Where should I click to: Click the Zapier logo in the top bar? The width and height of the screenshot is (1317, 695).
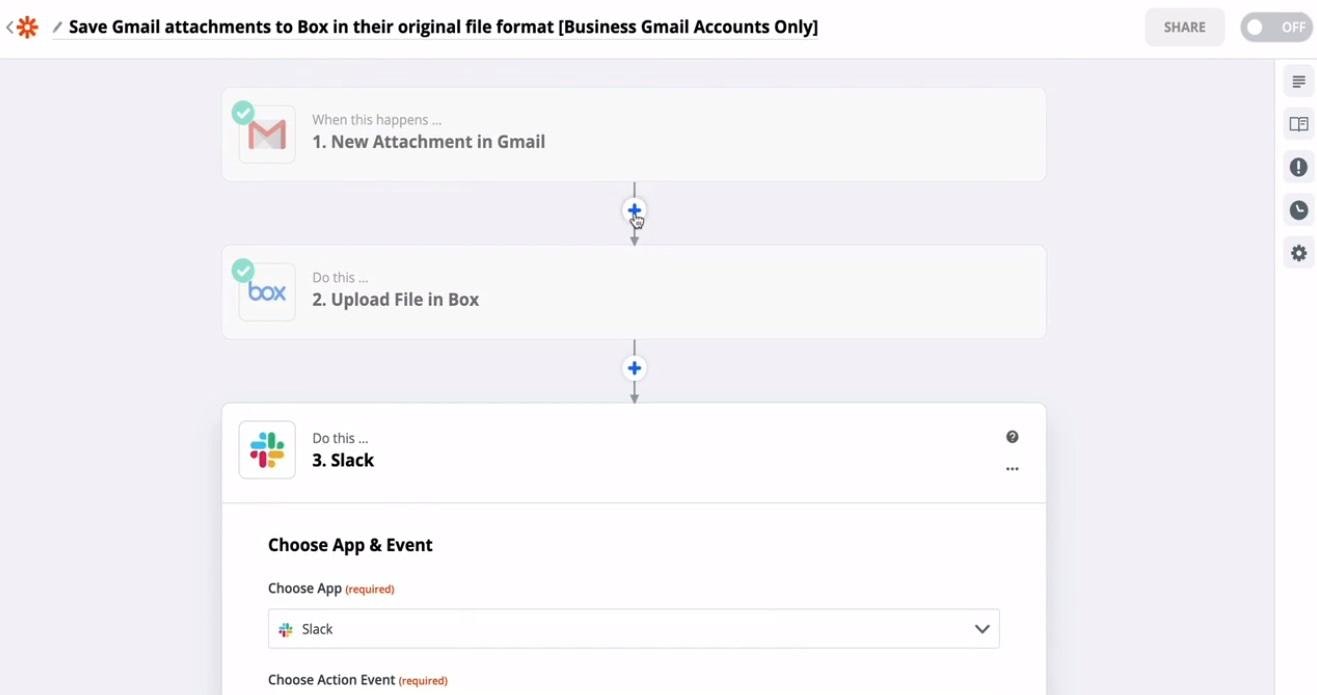(28, 26)
